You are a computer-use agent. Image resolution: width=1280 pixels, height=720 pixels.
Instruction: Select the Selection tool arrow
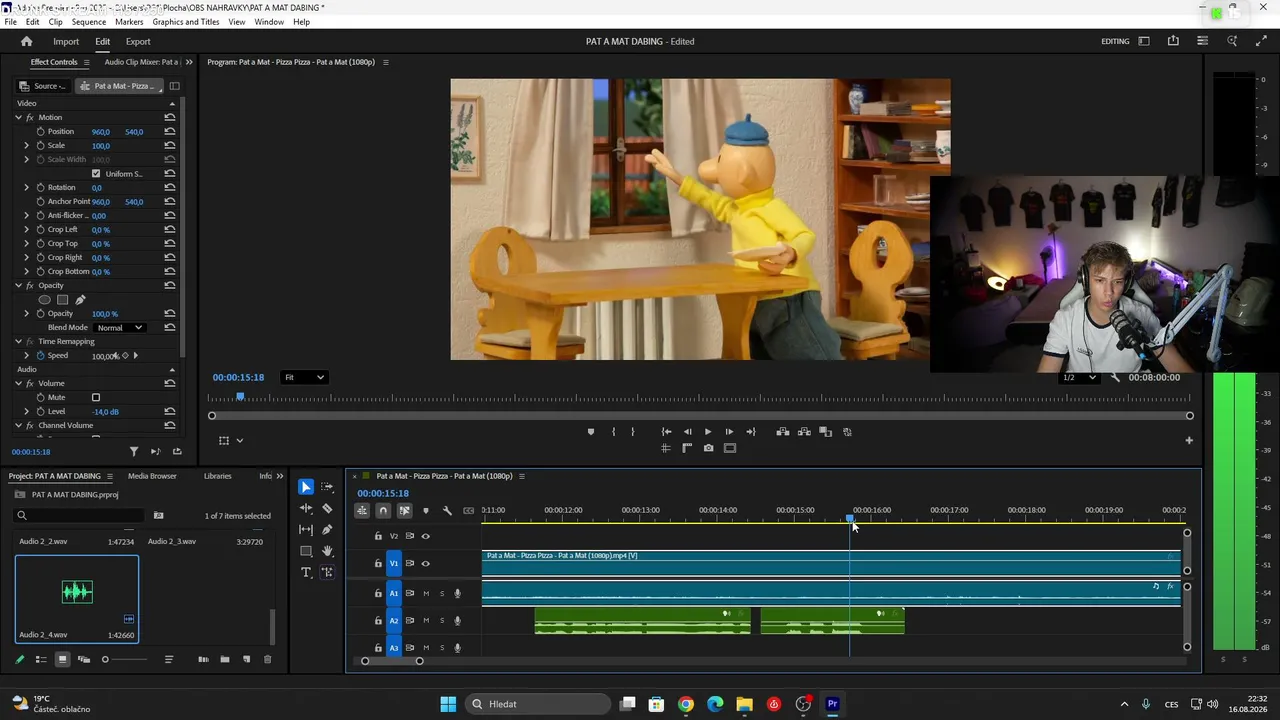click(306, 487)
